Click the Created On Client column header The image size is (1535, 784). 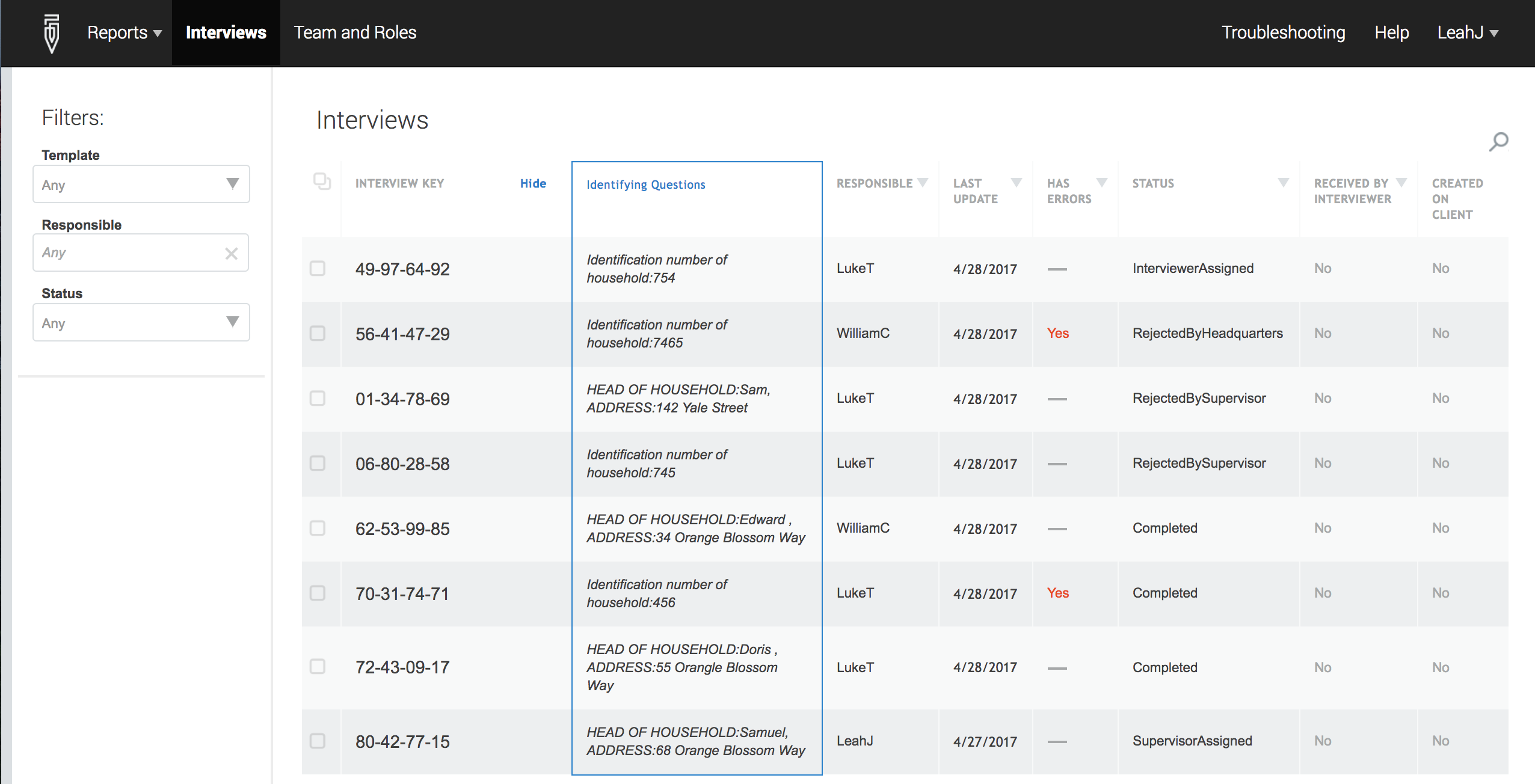click(1457, 199)
